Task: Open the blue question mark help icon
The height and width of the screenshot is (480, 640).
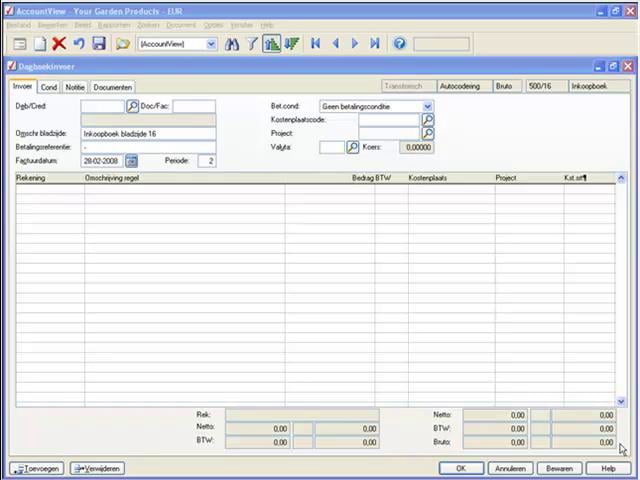Action: [x=400, y=43]
